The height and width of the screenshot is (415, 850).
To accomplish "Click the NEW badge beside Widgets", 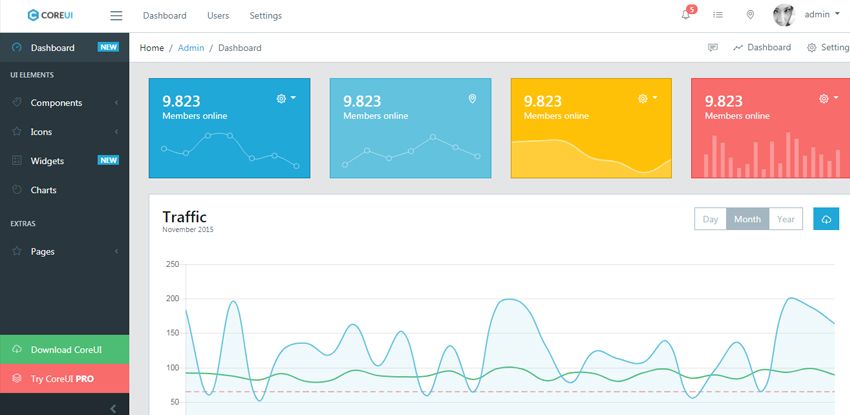I will click(x=108, y=160).
